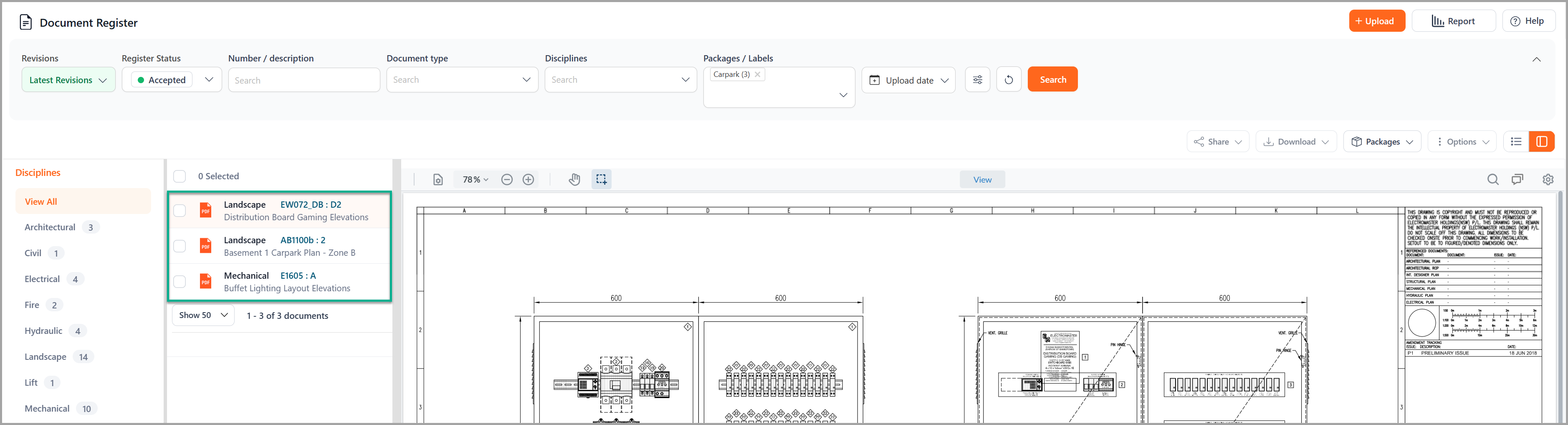The image size is (1568, 425).
Task: Open the Report button
Action: (x=1454, y=21)
